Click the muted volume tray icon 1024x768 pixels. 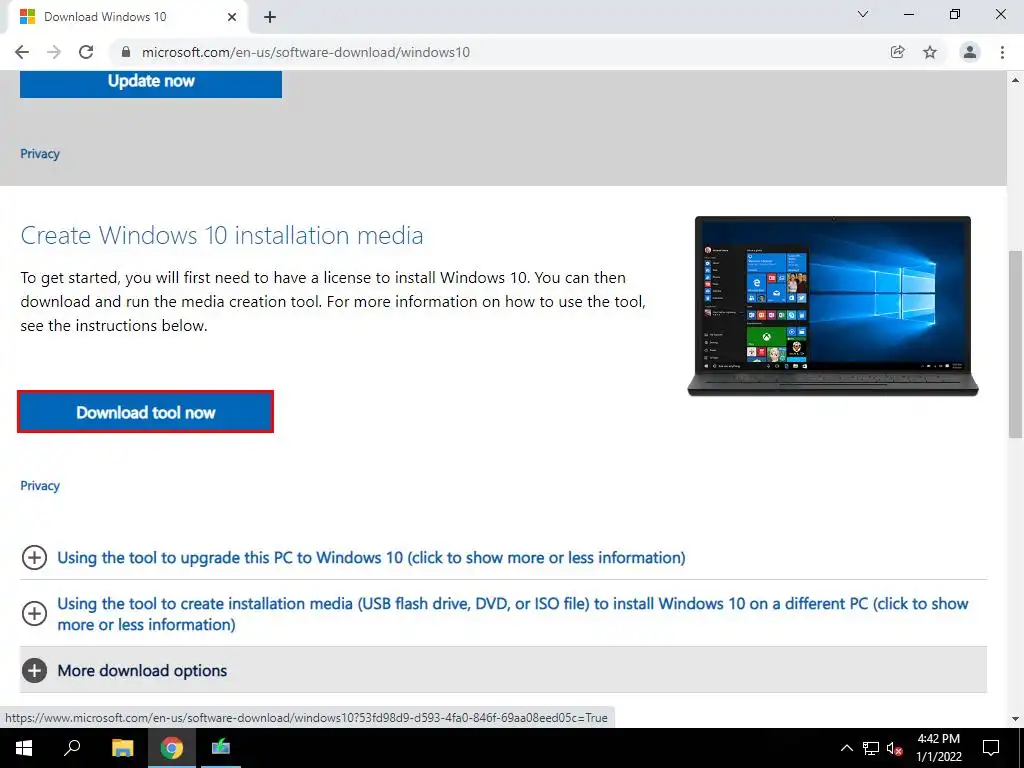pos(894,748)
